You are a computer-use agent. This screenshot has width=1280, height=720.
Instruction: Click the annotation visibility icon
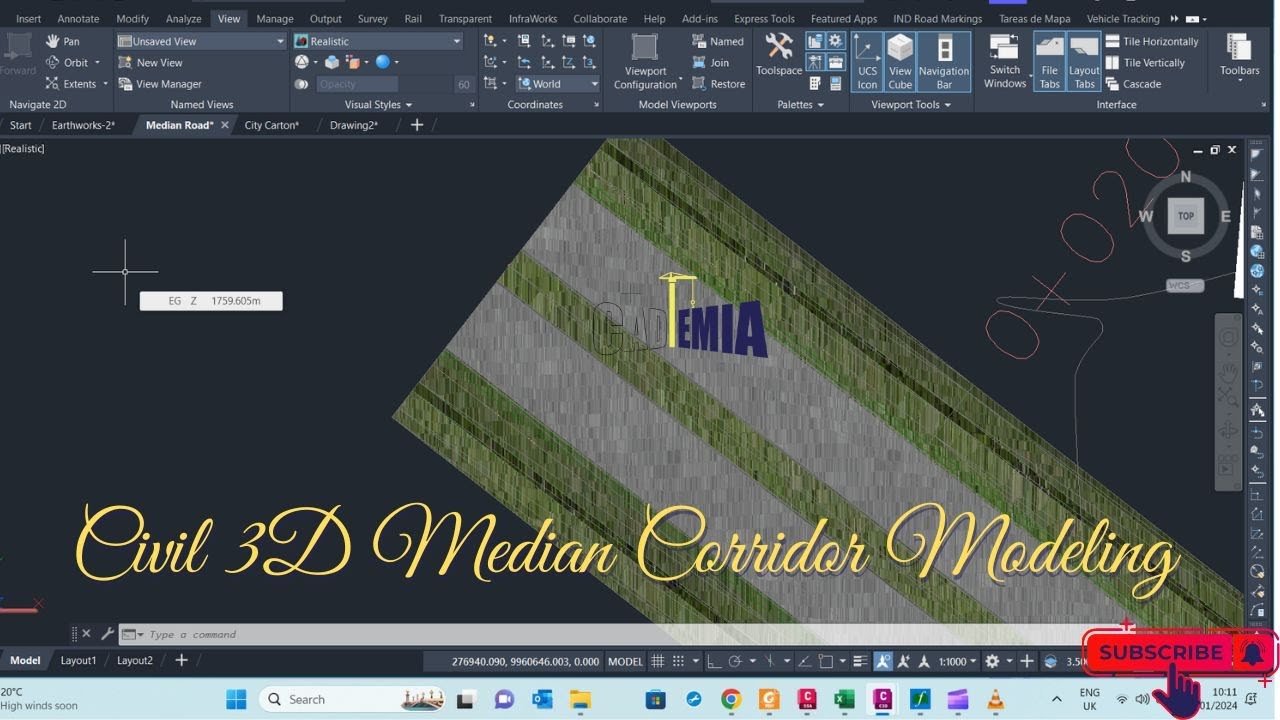coord(883,661)
